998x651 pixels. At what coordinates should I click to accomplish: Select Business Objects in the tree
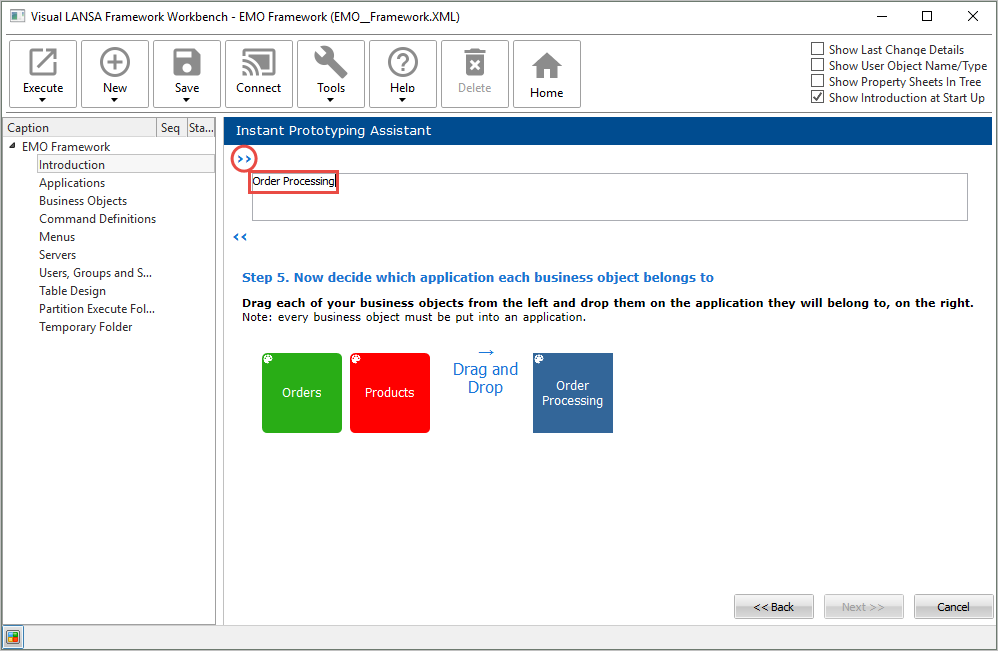pyautogui.click(x=83, y=200)
